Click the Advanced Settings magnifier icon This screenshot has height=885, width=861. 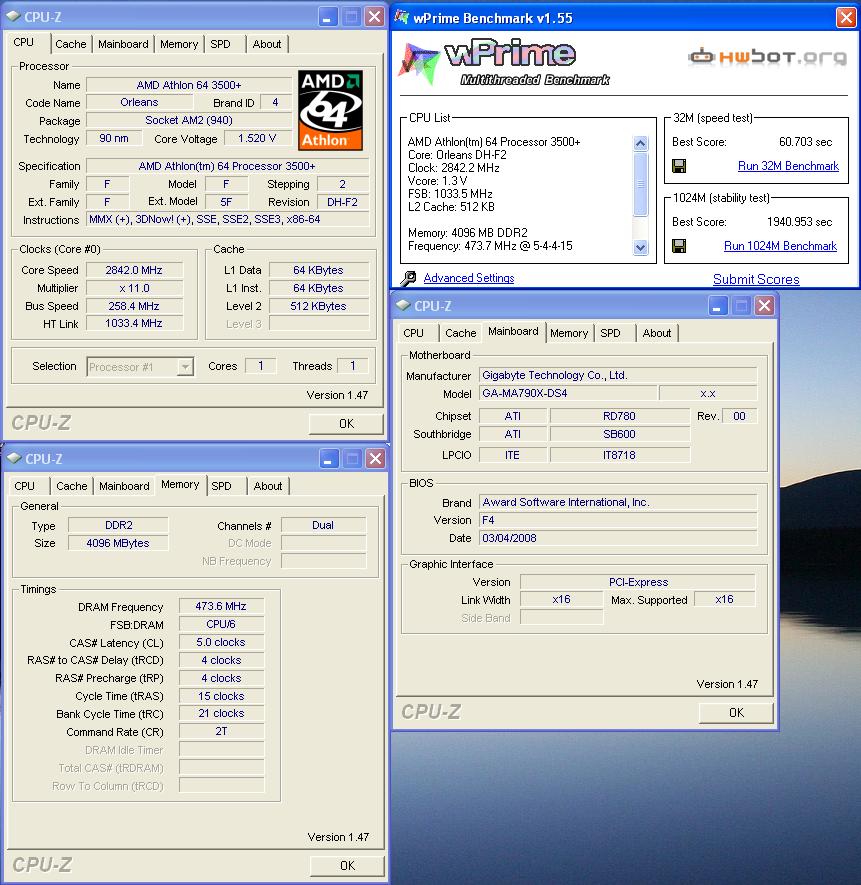pyautogui.click(x=408, y=278)
